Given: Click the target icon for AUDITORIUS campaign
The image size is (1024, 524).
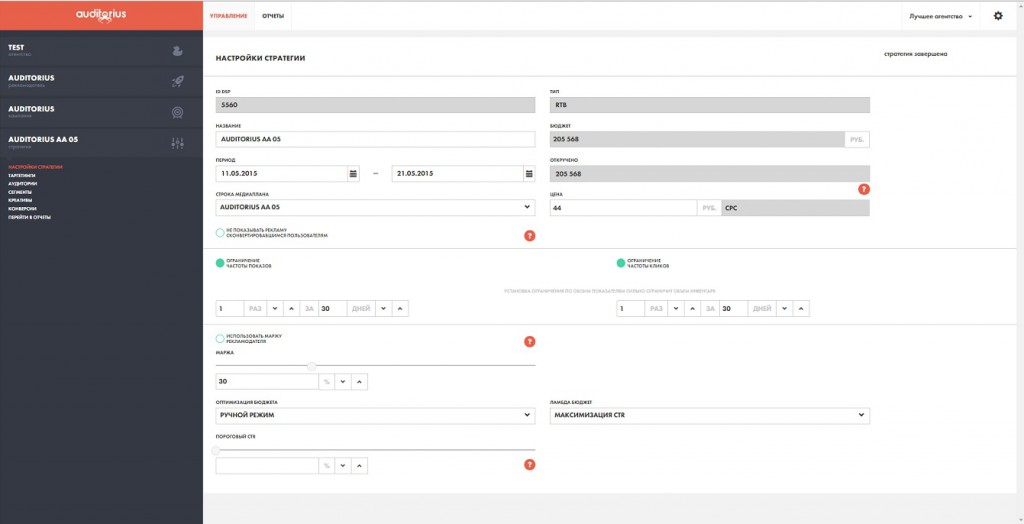Looking at the screenshot, I should pyautogui.click(x=177, y=112).
